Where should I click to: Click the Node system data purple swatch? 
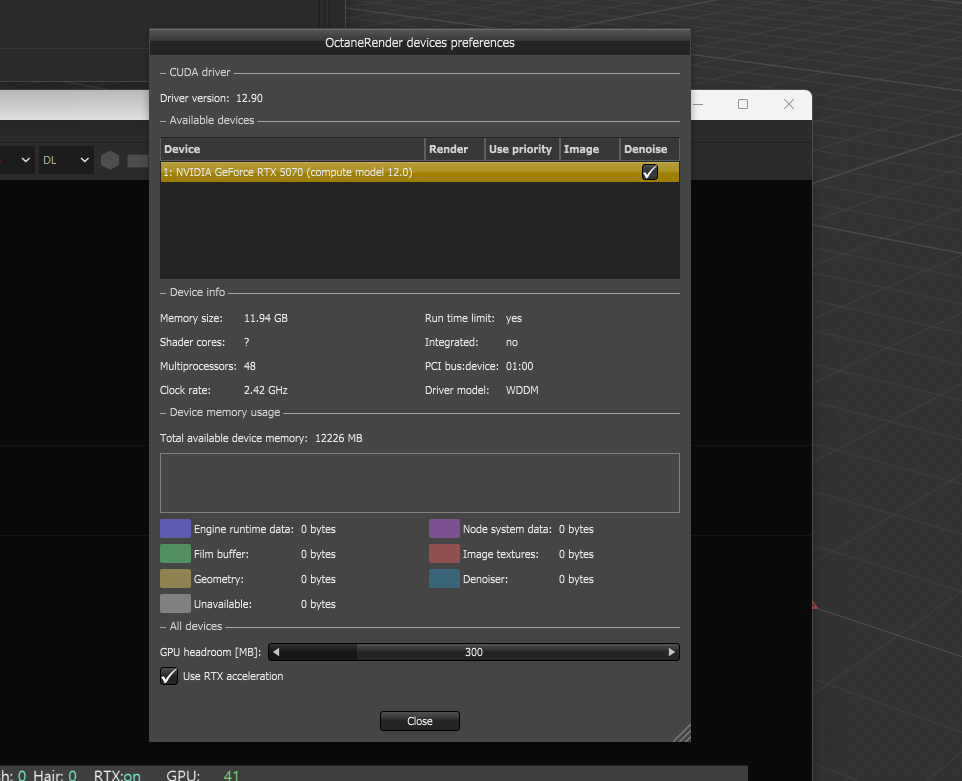[x=444, y=529]
